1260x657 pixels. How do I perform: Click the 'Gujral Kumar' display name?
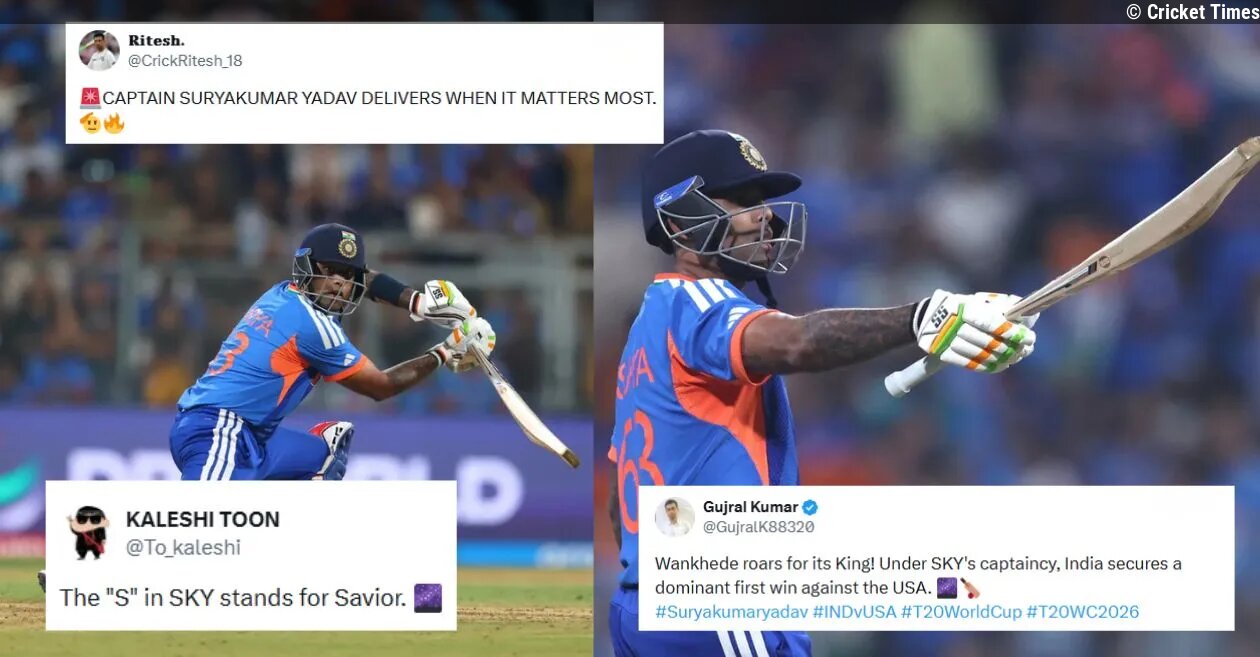[750, 507]
